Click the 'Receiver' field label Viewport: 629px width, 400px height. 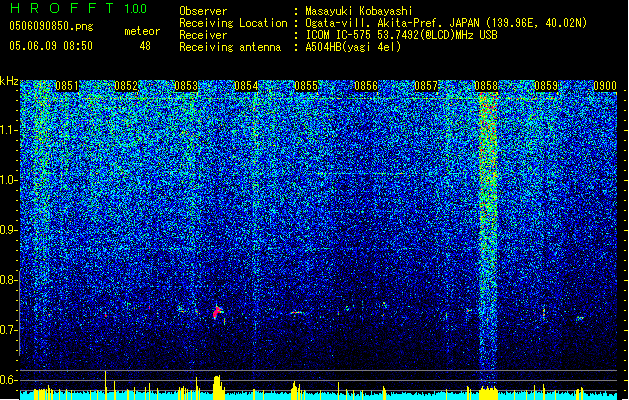pyautogui.click(x=203, y=35)
